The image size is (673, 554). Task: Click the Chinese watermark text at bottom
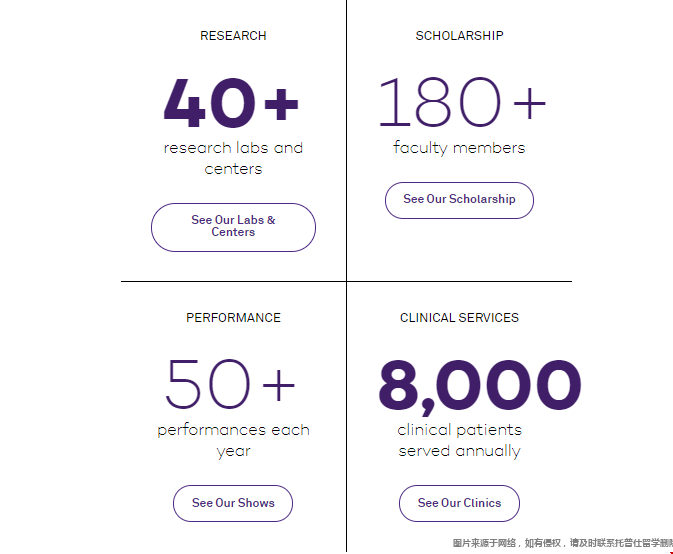point(562,543)
